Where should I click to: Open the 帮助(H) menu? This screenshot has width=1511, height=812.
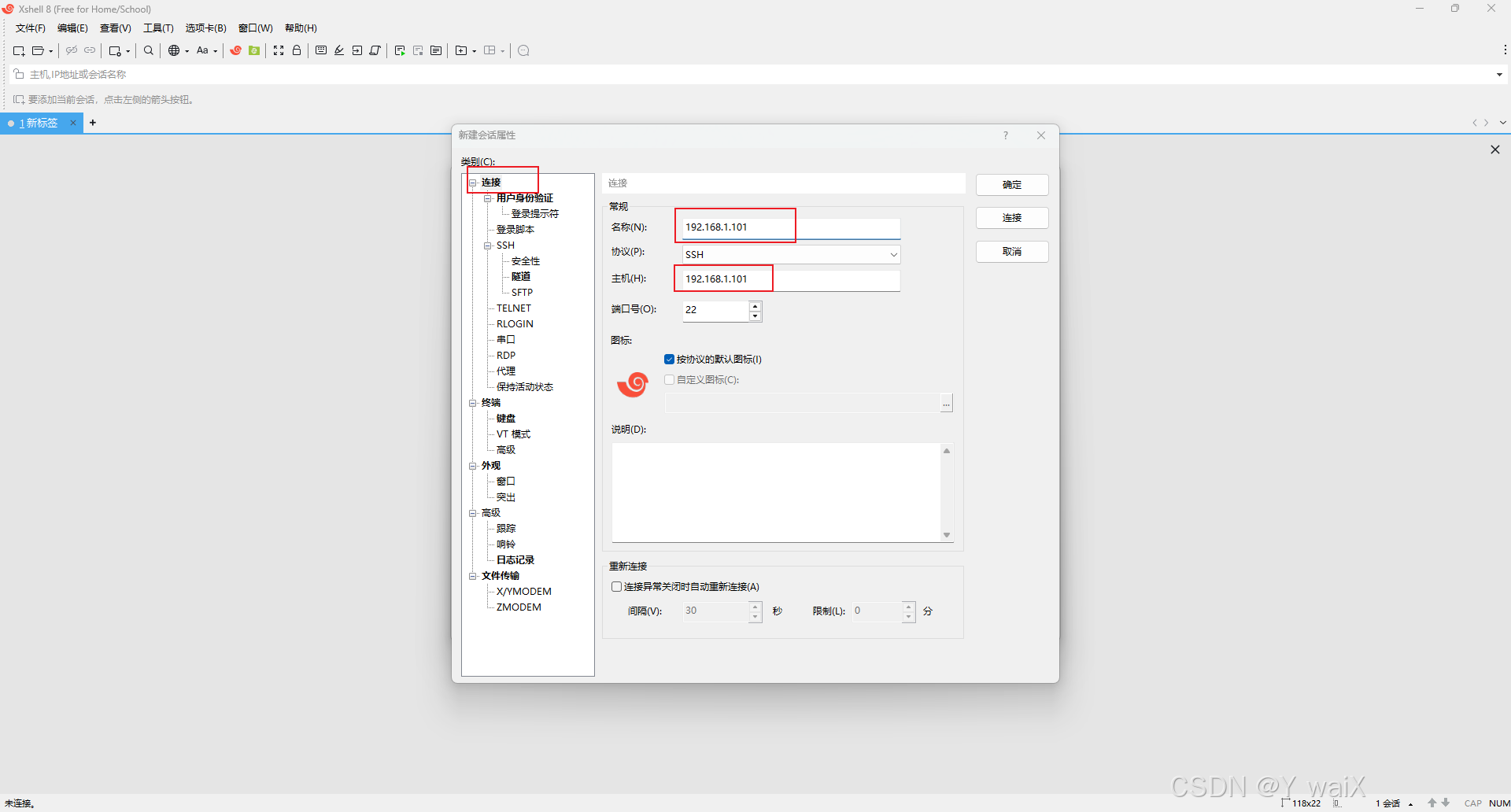coord(301,28)
